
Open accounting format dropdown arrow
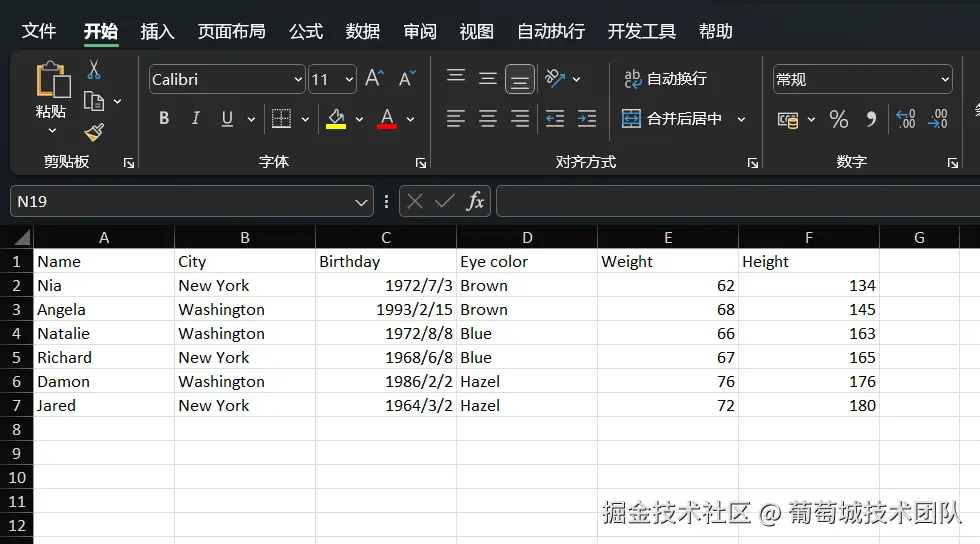(811, 119)
